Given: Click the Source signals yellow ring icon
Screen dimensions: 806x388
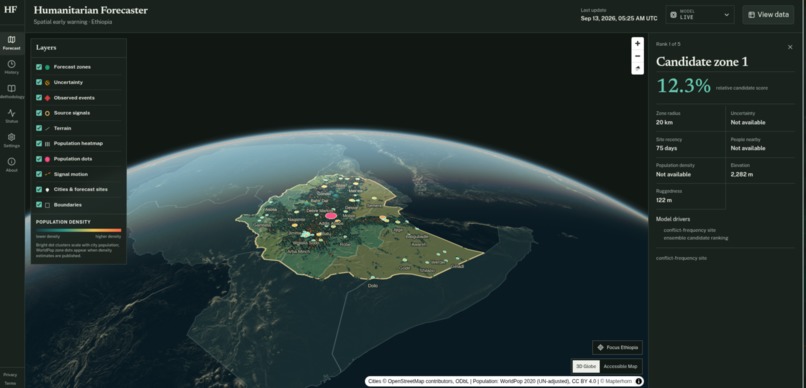Looking at the screenshot, I should (x=47, y=113).
